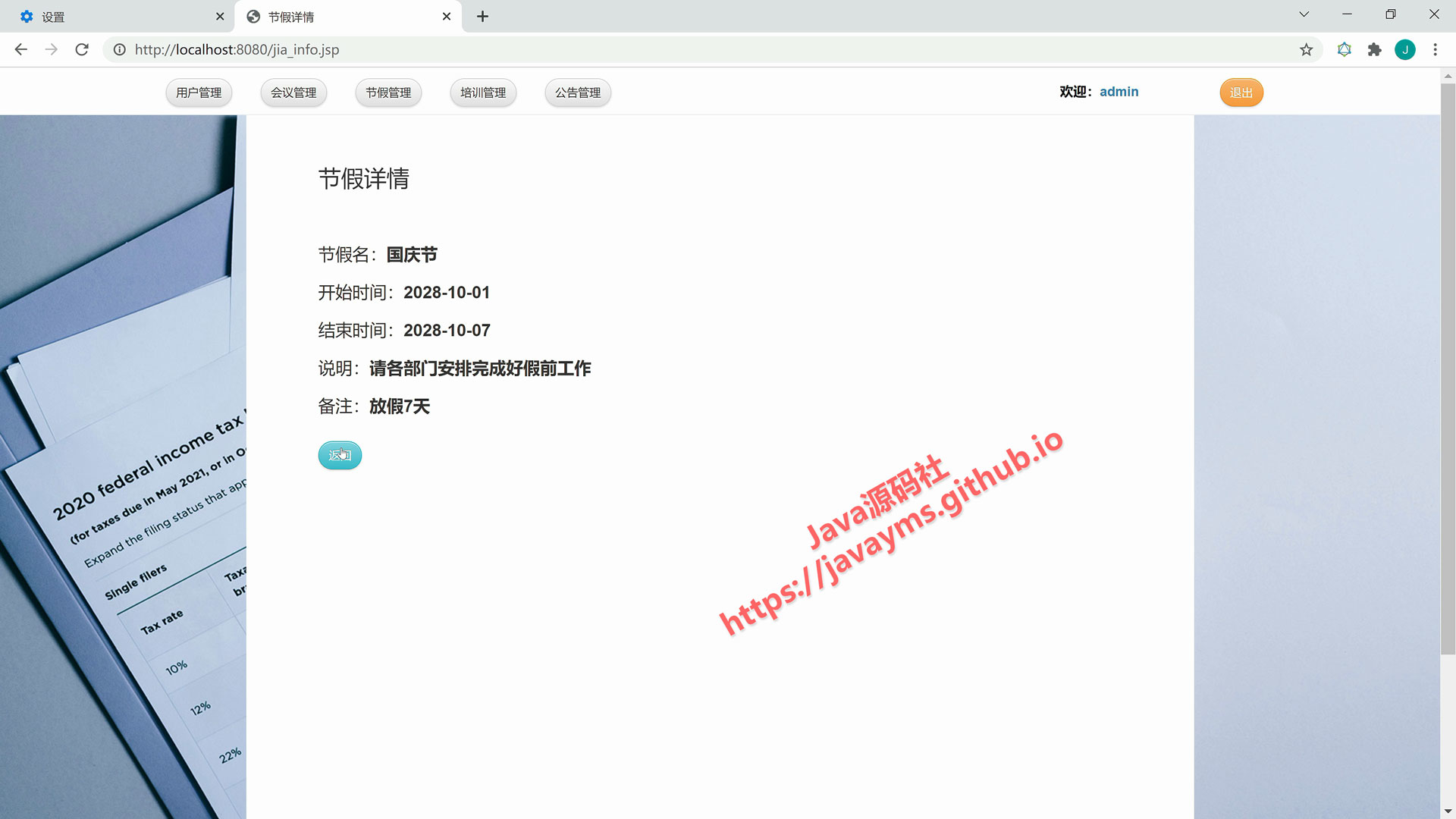Click holiday name text 国庆节
Image resolution: width=1456 pixels, height=819 pixels.
pyautogui.click(x=412, y=255)
